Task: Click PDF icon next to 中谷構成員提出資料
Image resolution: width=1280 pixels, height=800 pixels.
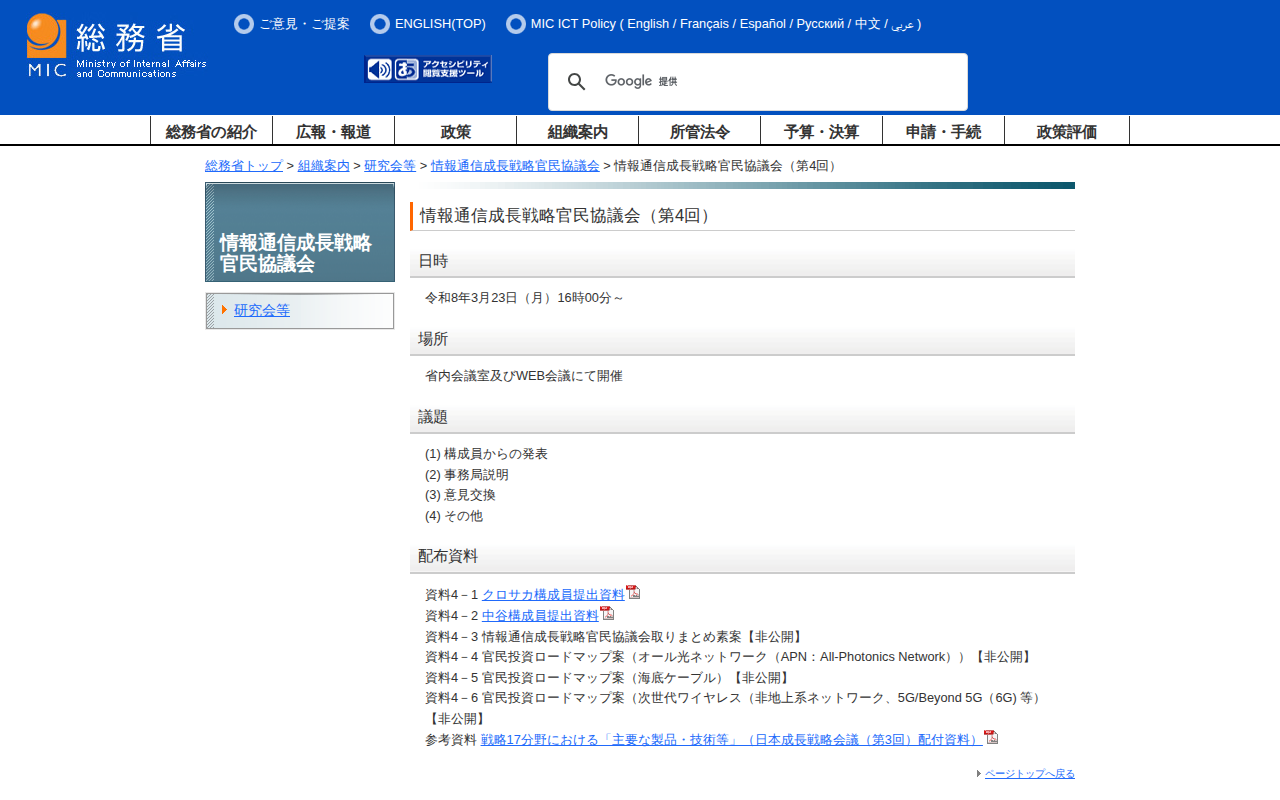Action: tap(607, 613)
